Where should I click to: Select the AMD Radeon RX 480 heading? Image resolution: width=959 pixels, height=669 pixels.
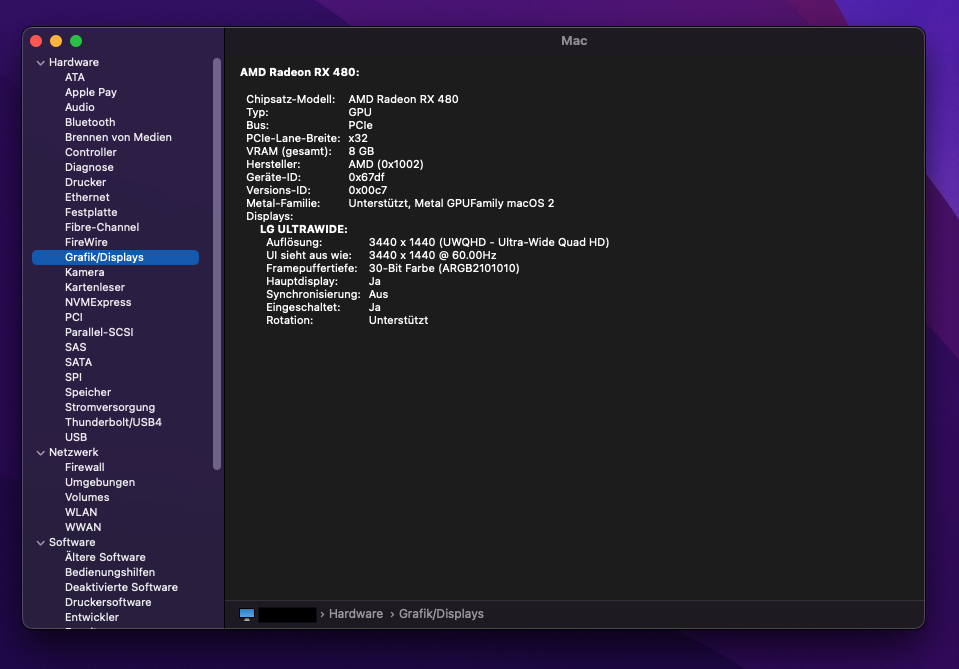click(x=299, y=72)
